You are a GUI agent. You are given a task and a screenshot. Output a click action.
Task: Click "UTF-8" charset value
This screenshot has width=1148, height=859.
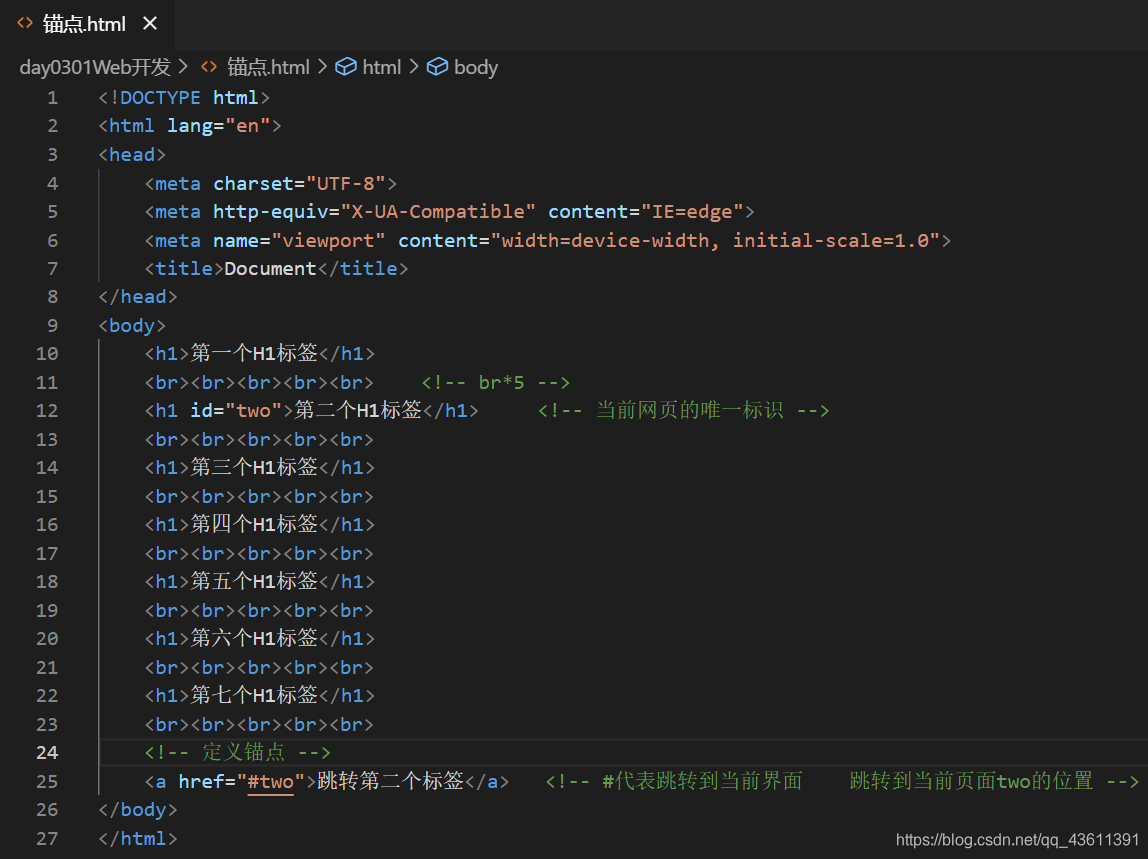[x=346, y=183]
